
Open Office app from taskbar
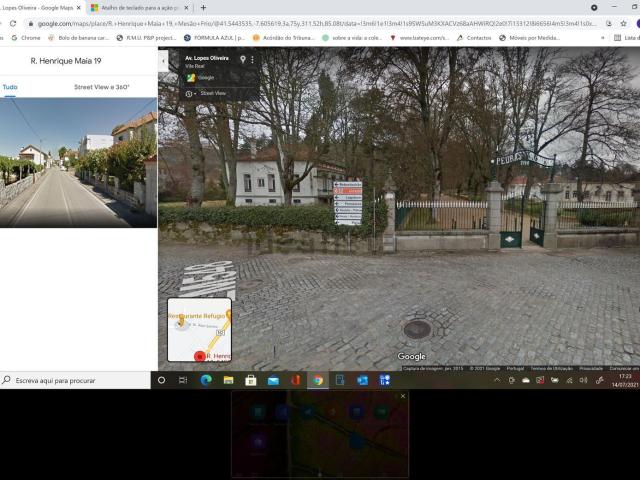click(x=296, y=380)
